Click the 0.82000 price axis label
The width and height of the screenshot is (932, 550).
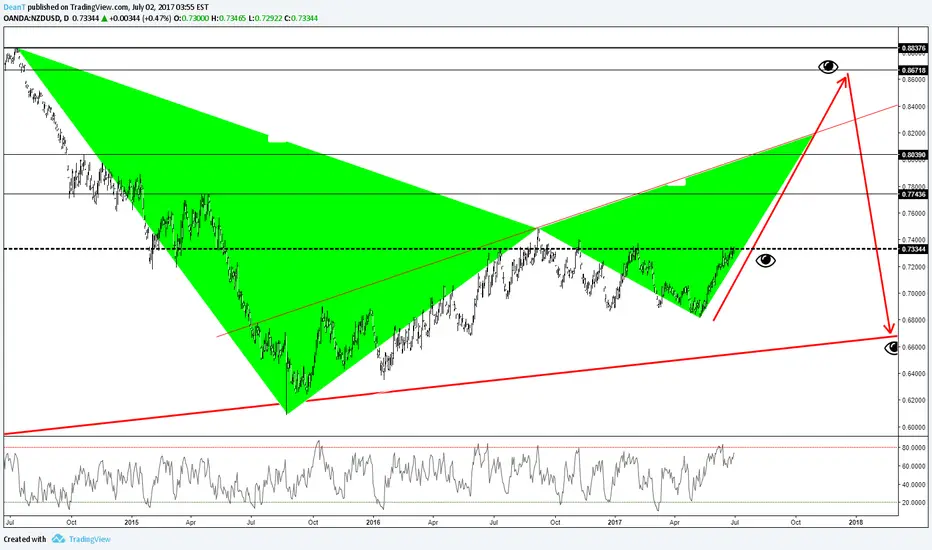pos(914,133)
